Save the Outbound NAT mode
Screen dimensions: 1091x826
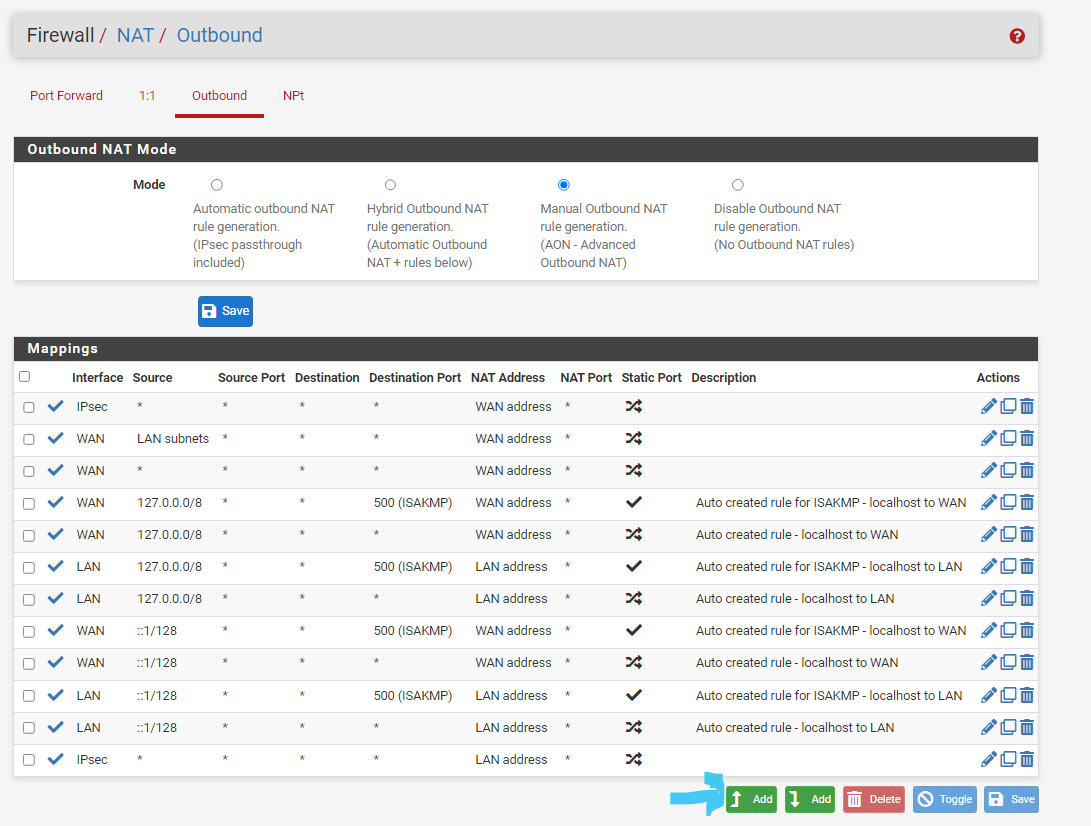point(225,311)
